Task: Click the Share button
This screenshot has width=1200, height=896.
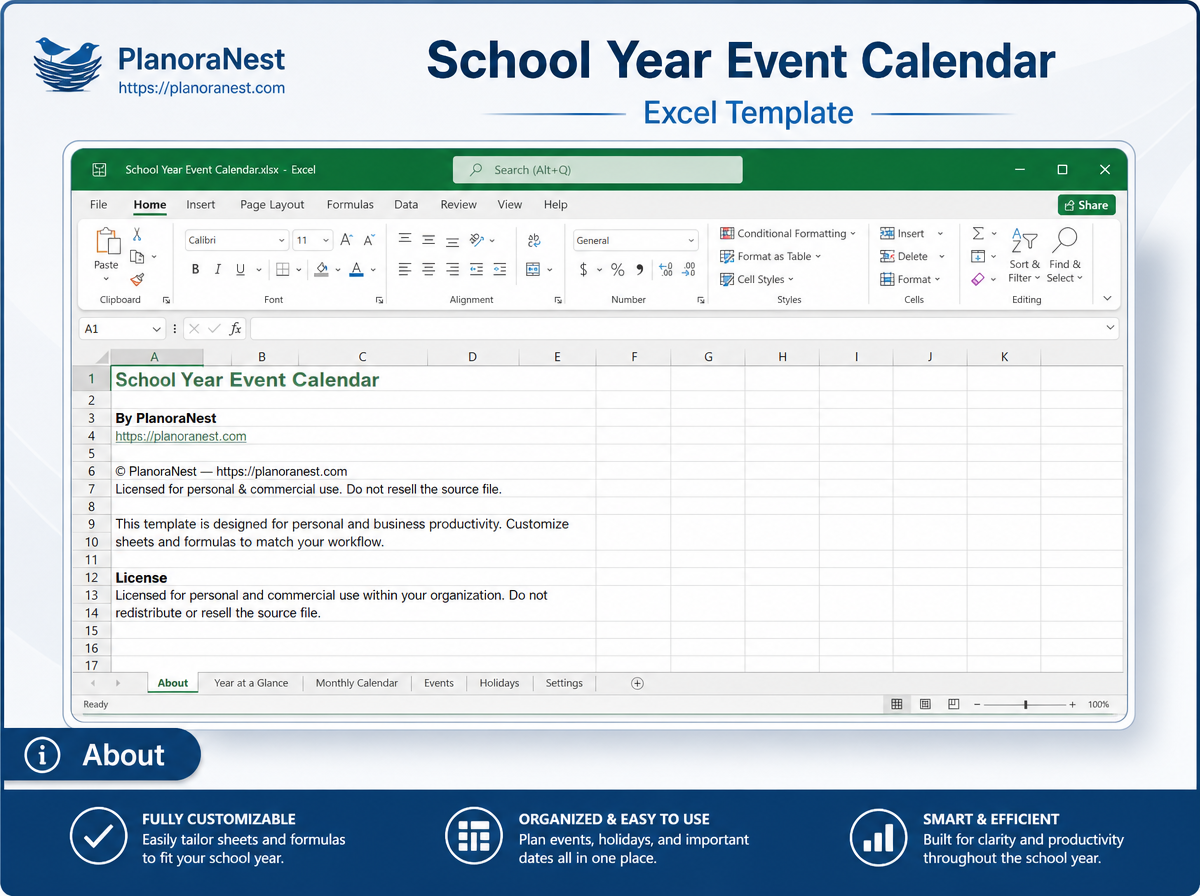Action: tap(1086, 205)
